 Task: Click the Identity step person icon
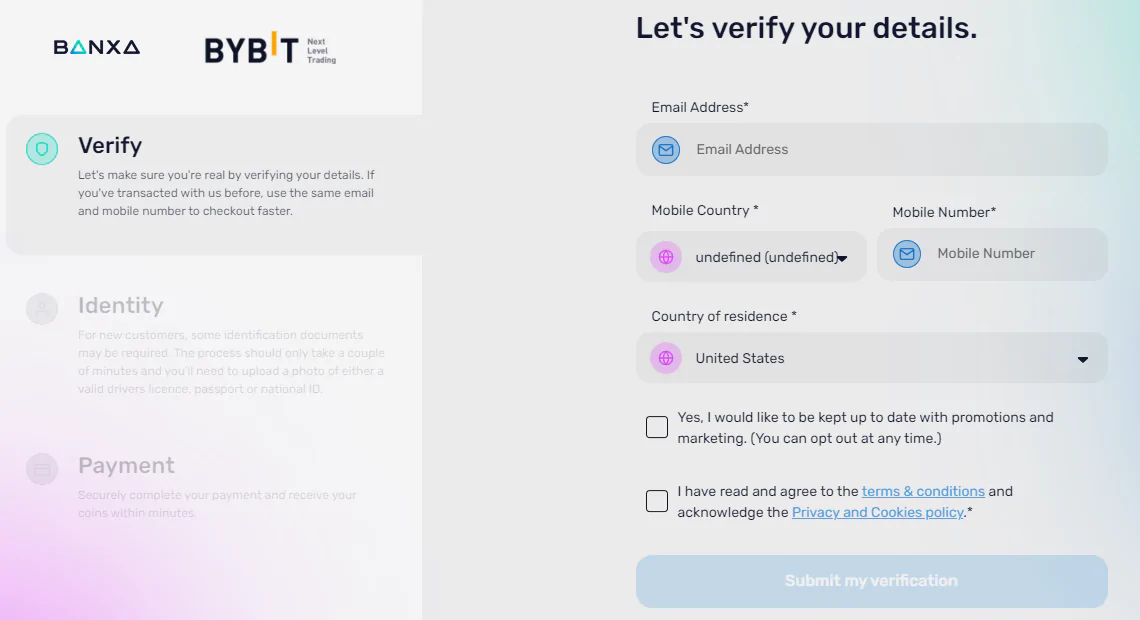[x=42, y=309]
